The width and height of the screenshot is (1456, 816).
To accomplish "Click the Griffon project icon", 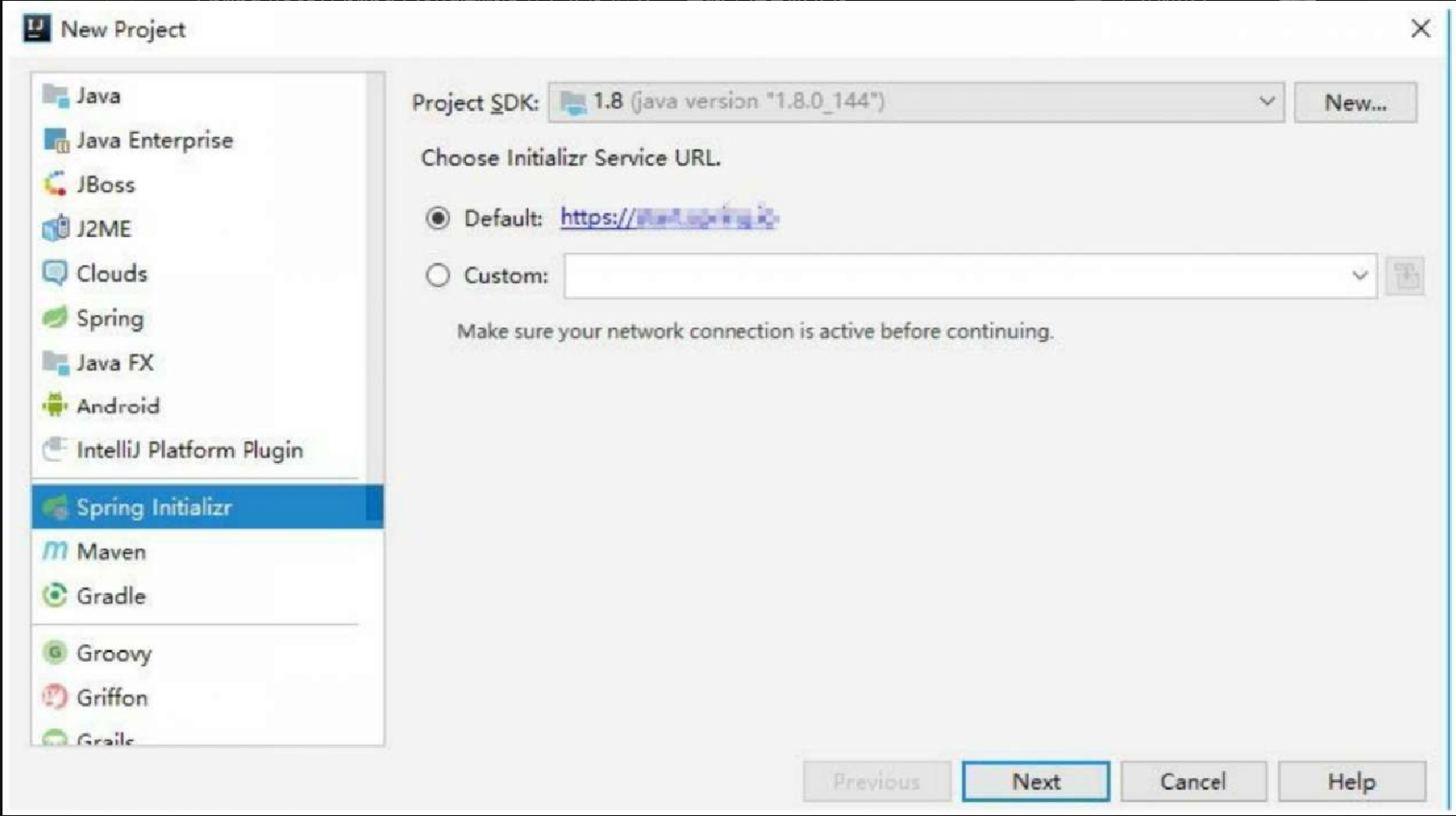I will click(x=55, y=697).
